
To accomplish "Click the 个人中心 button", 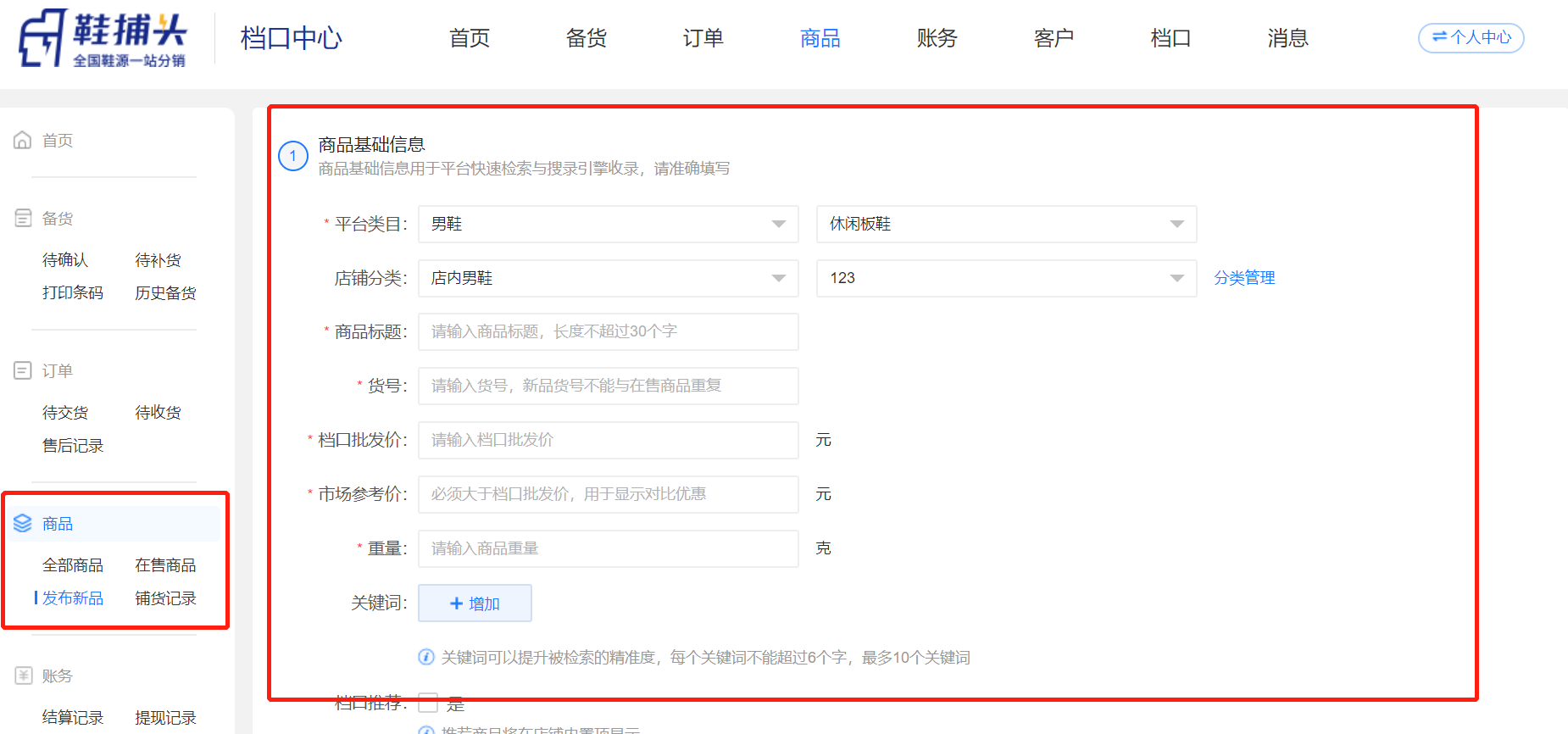I will pyautogui.click(x=1471, y=38).
